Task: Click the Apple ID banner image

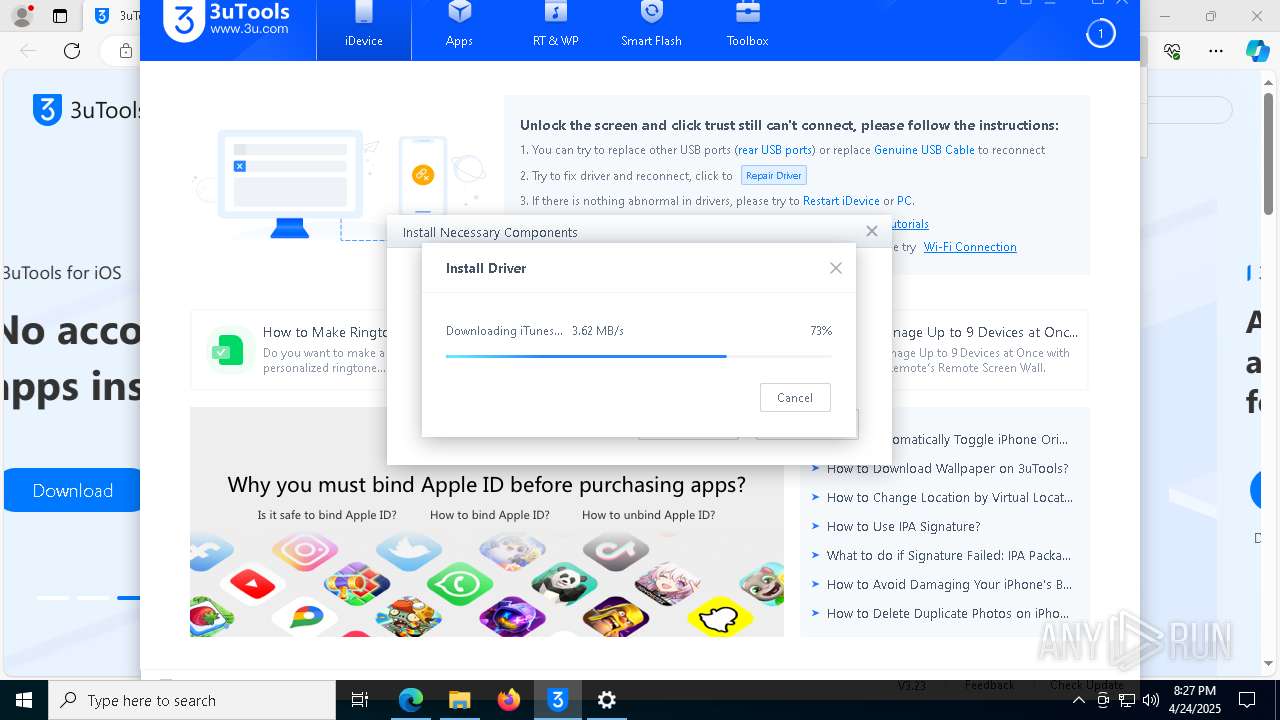Action: pyautogui.click(x=487, y=522)
